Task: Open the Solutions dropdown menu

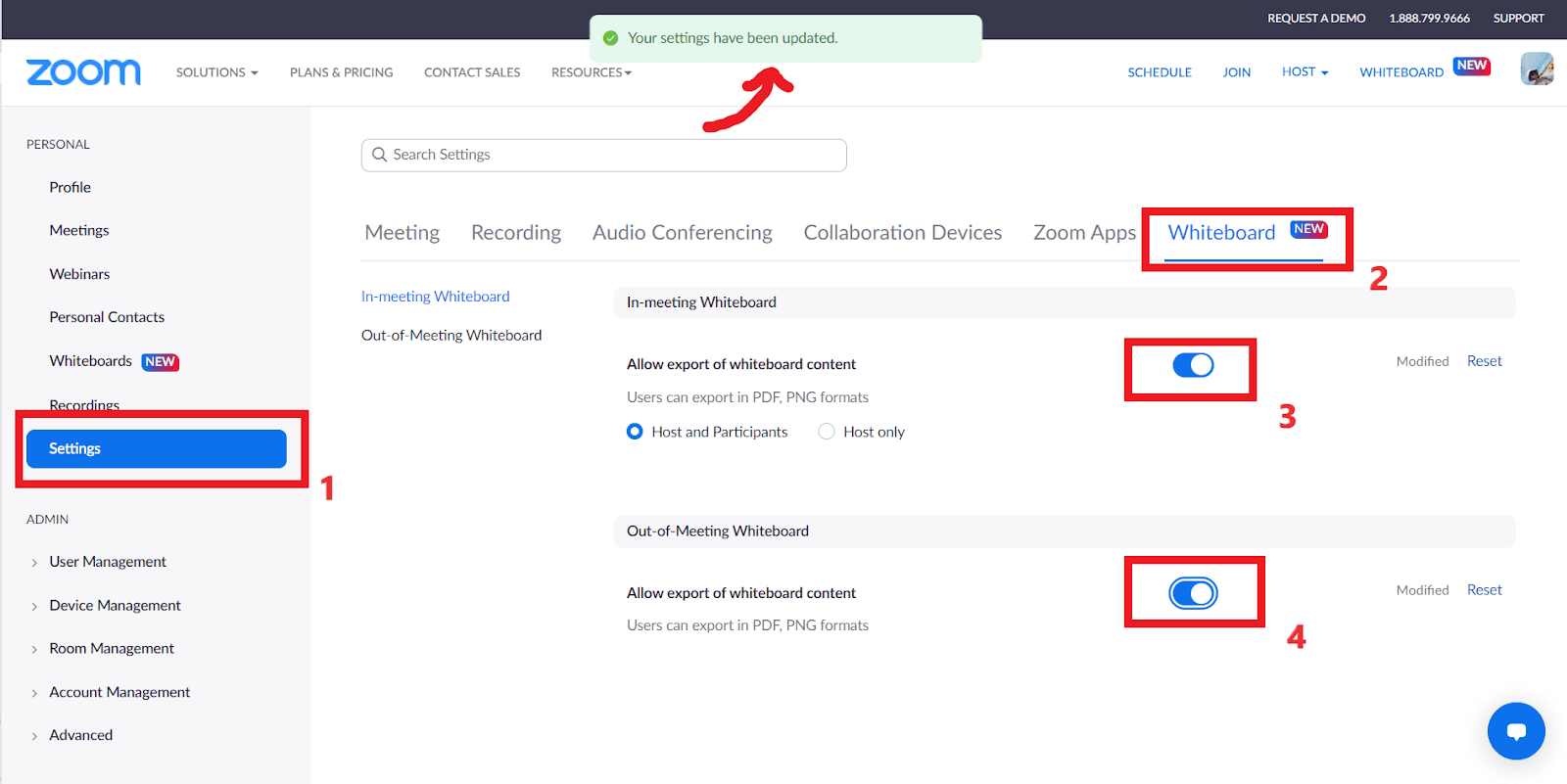Action: click(217, 72)
